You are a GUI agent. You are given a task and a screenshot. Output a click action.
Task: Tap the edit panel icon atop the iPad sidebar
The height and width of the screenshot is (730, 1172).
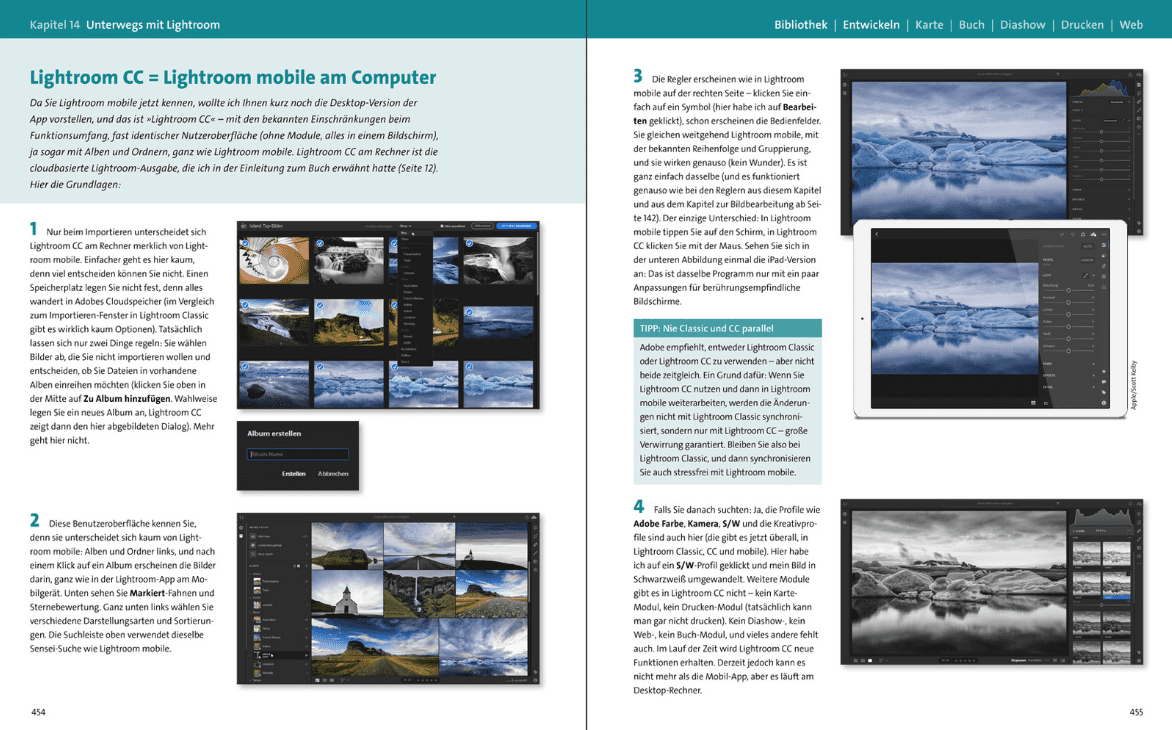point(1104,245)
